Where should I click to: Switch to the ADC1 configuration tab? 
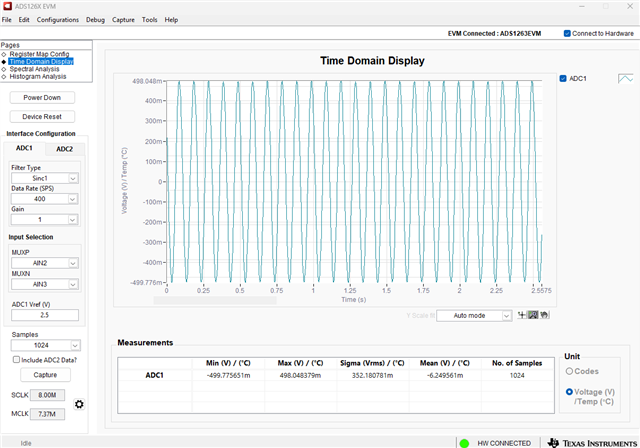(x=24, y=148)
